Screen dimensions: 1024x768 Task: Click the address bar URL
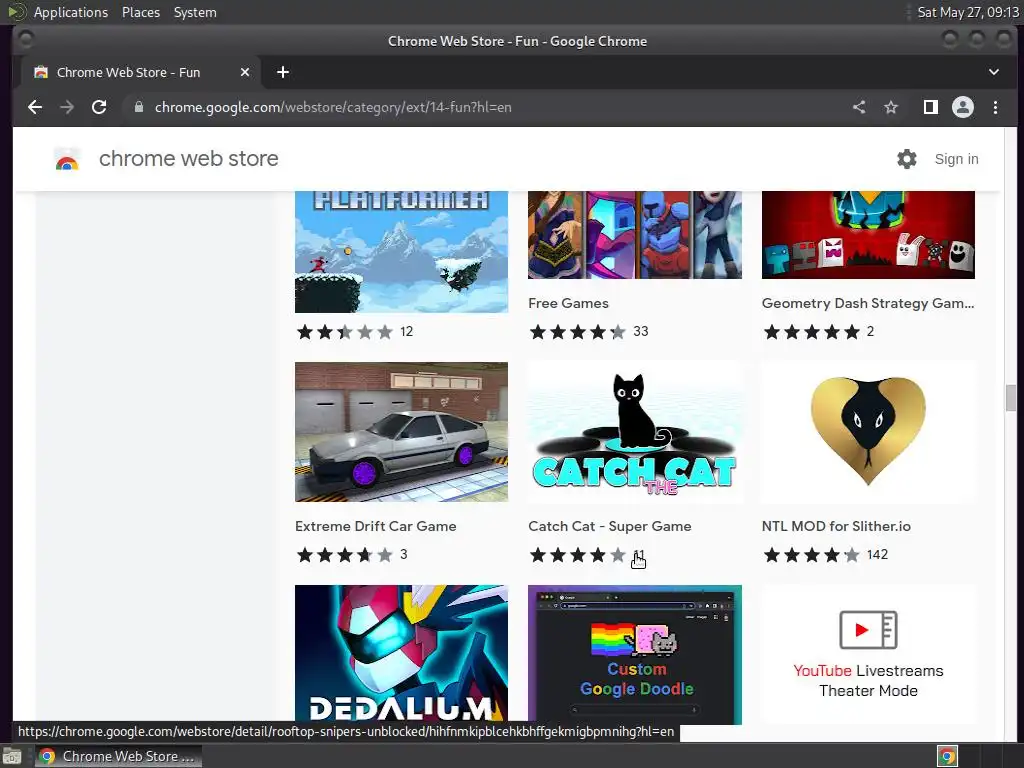333,107
